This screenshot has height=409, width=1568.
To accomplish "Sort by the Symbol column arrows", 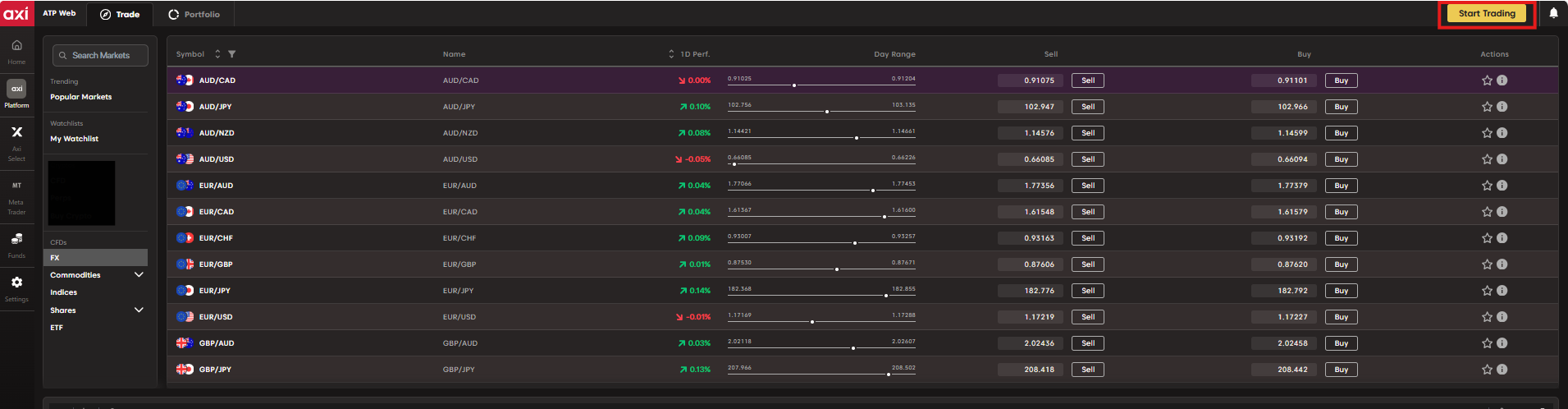I will coord(217,54).
